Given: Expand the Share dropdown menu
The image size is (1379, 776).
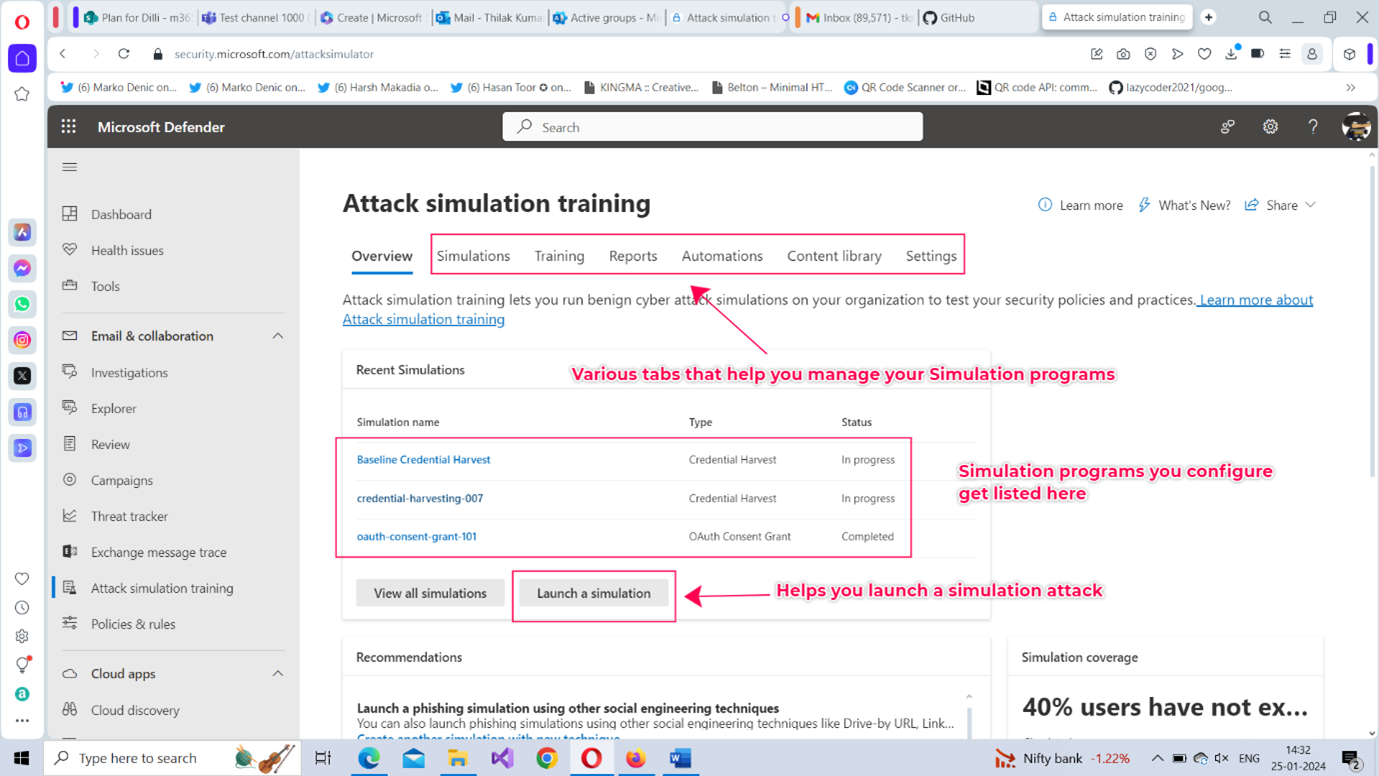Looking at the screenshot, I should pos(1281,205).
